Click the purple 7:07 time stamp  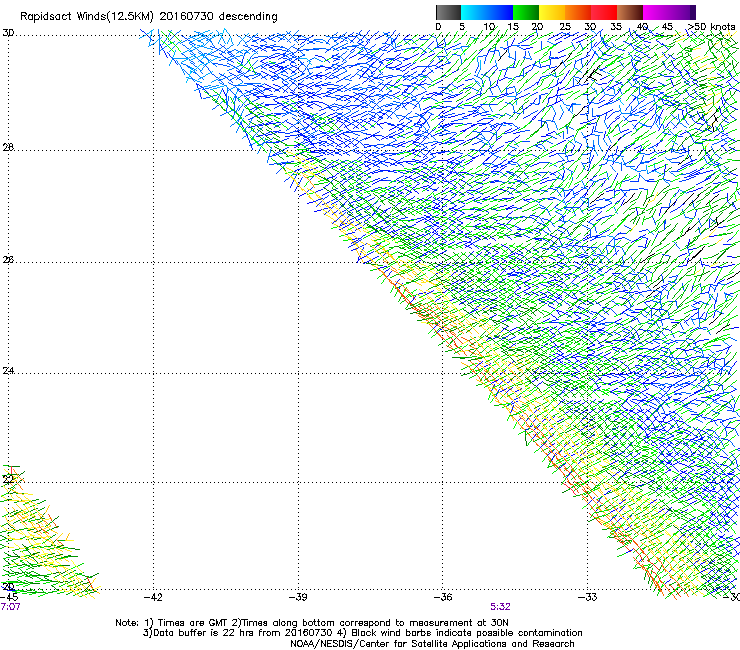pos(10,607)
